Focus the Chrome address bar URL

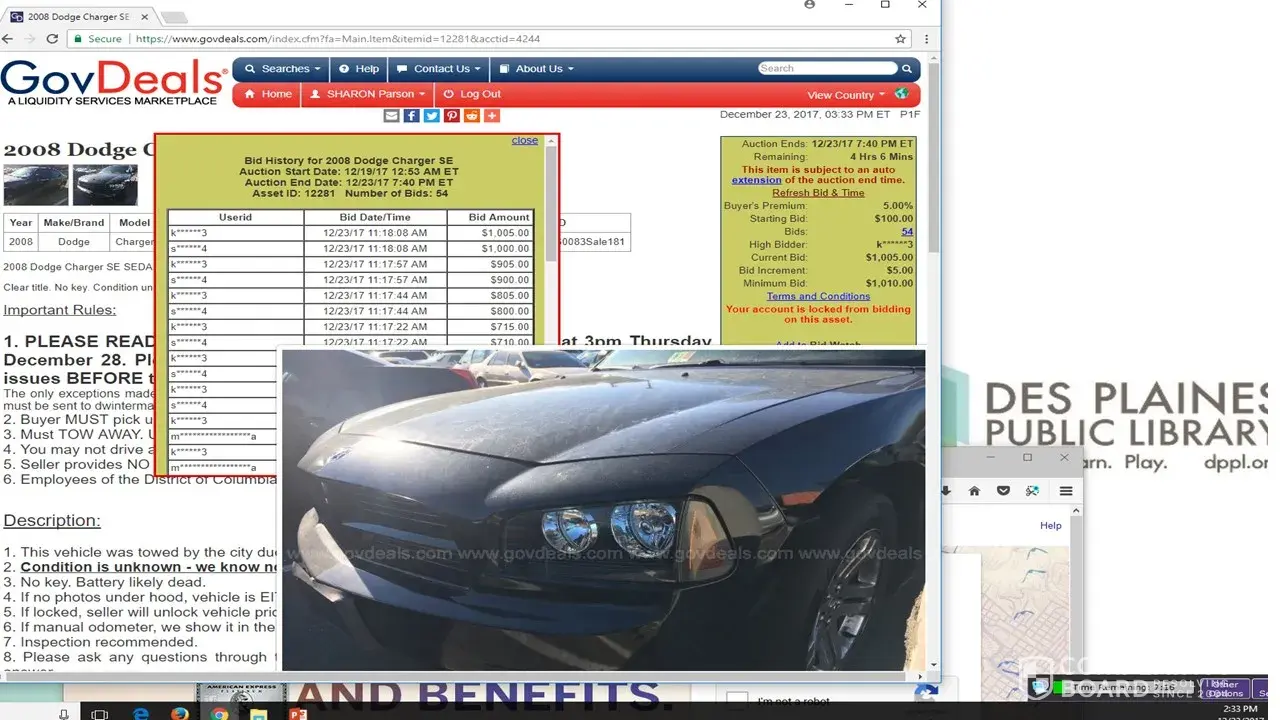[338, 39]
